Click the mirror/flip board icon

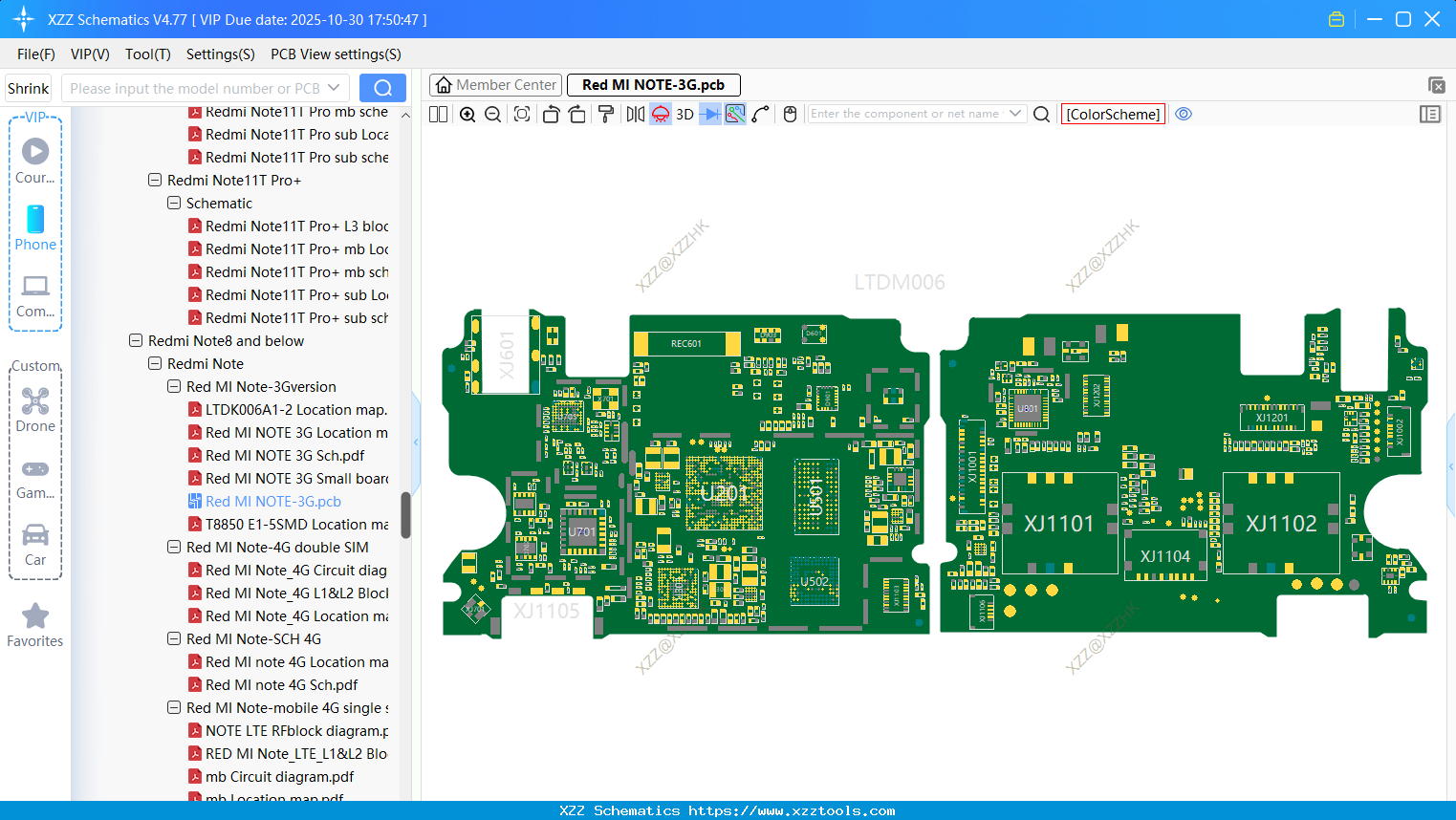coord(636,115)
